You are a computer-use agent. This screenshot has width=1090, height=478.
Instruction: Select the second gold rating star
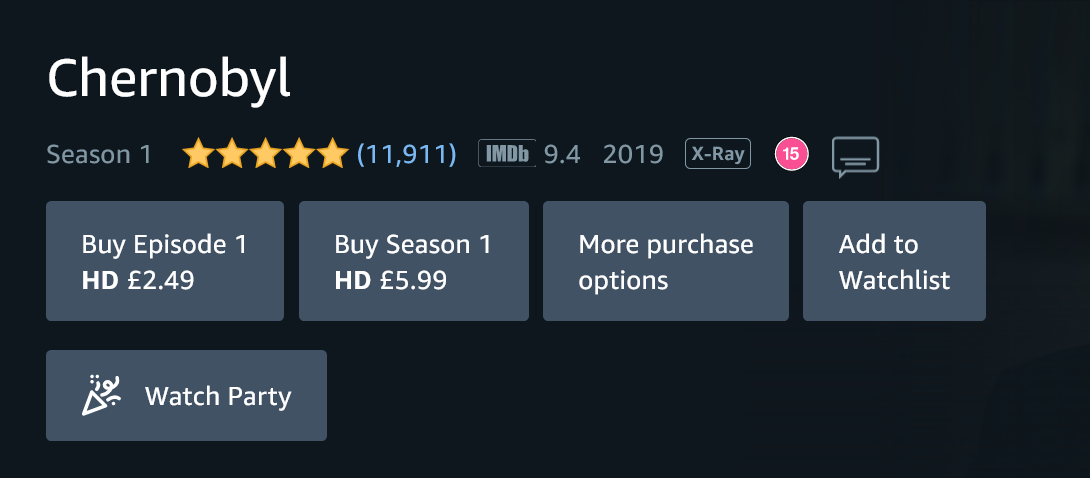click(x=232, y=154)
